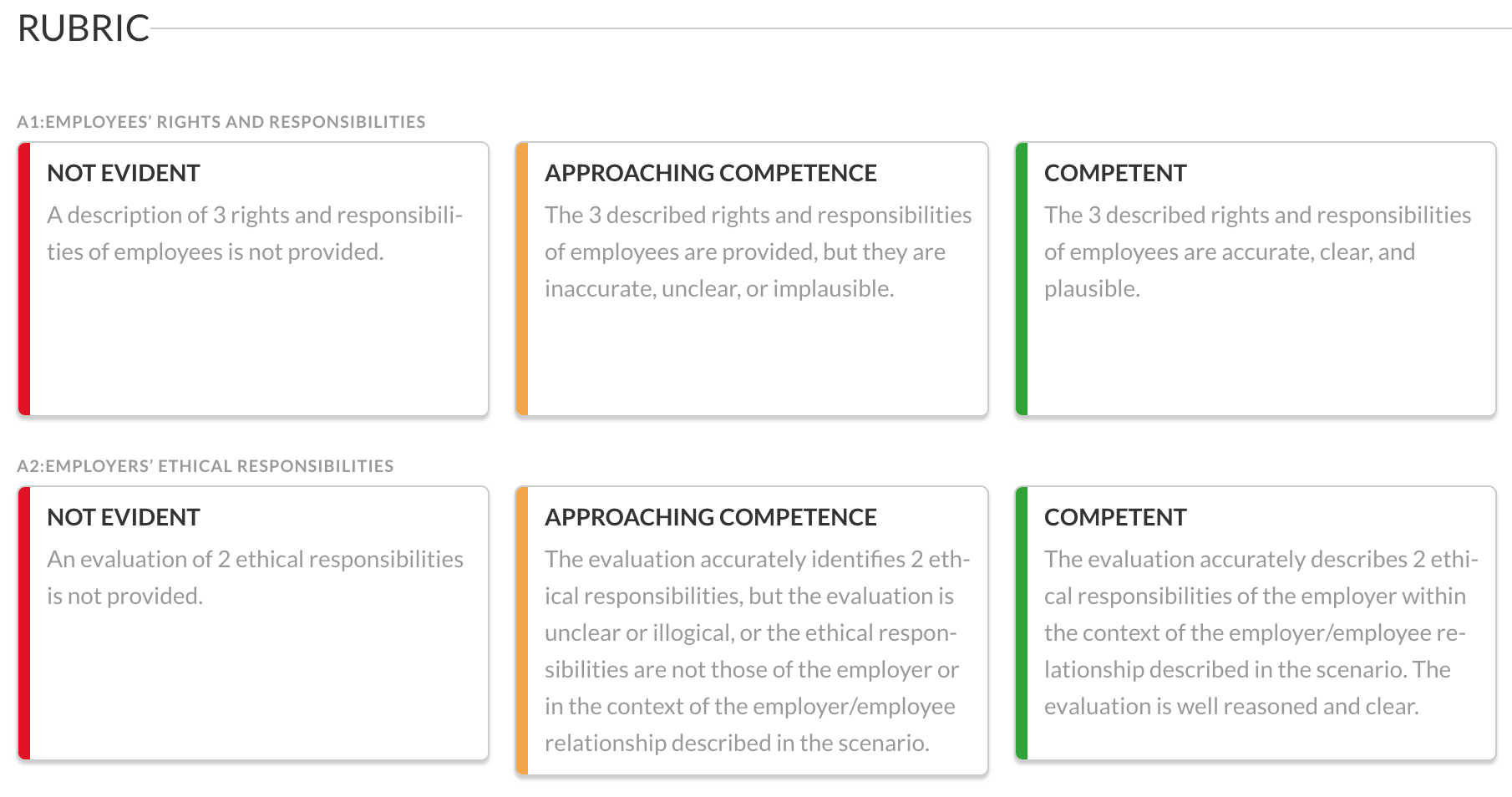Select A2 Competent card
Screen dimensions: 1512x797
[1255, 623]
